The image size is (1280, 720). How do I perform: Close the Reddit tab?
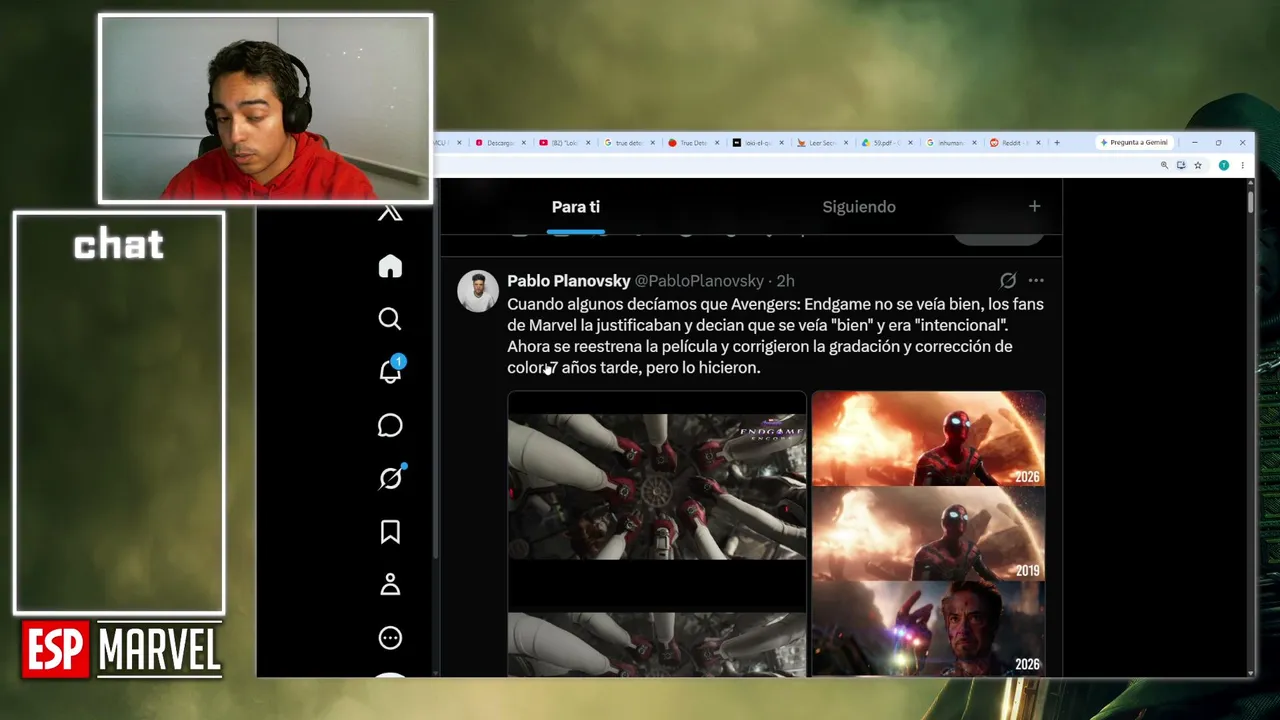(x=1039, y=143)
